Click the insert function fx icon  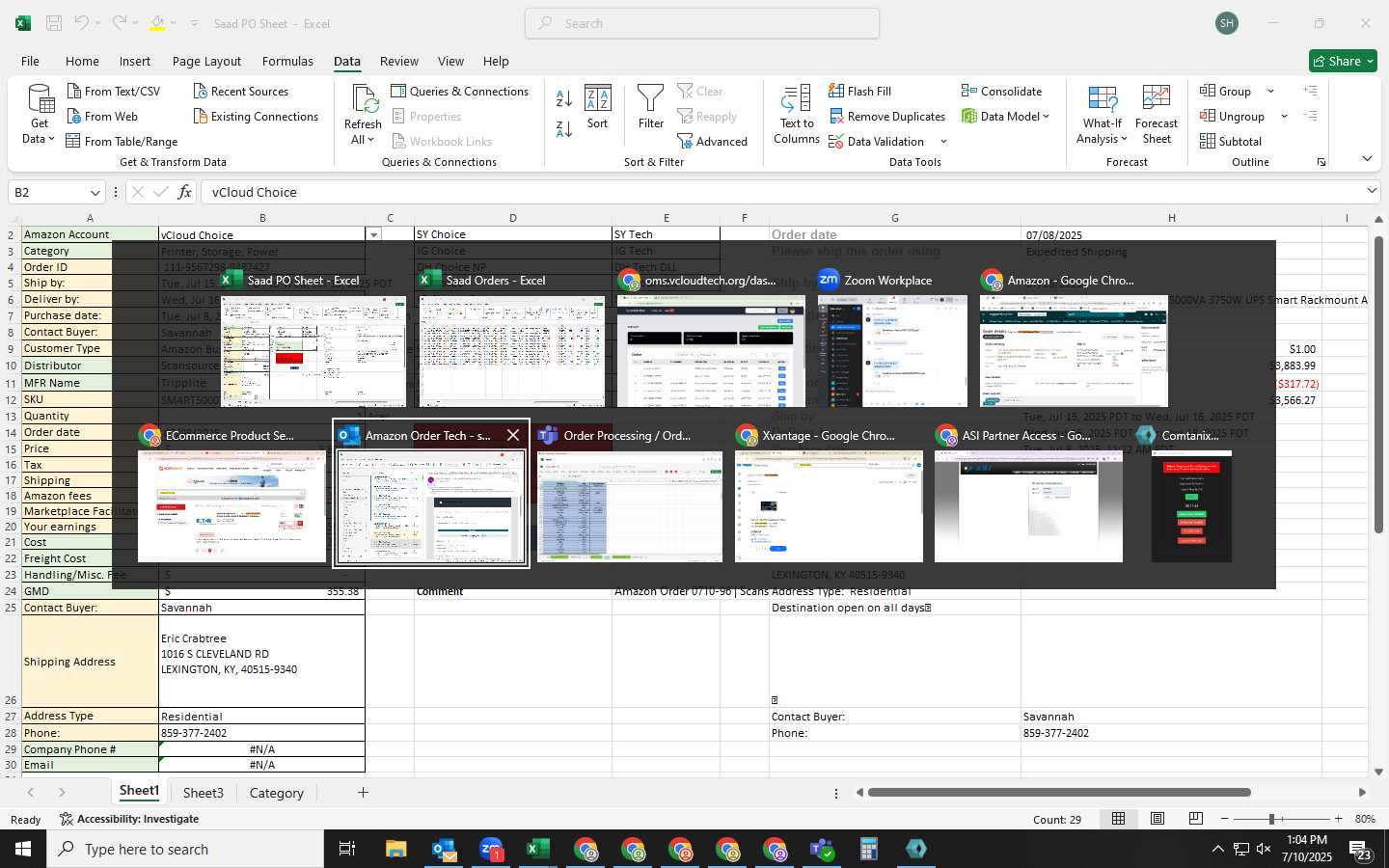[x=184, y=192]
